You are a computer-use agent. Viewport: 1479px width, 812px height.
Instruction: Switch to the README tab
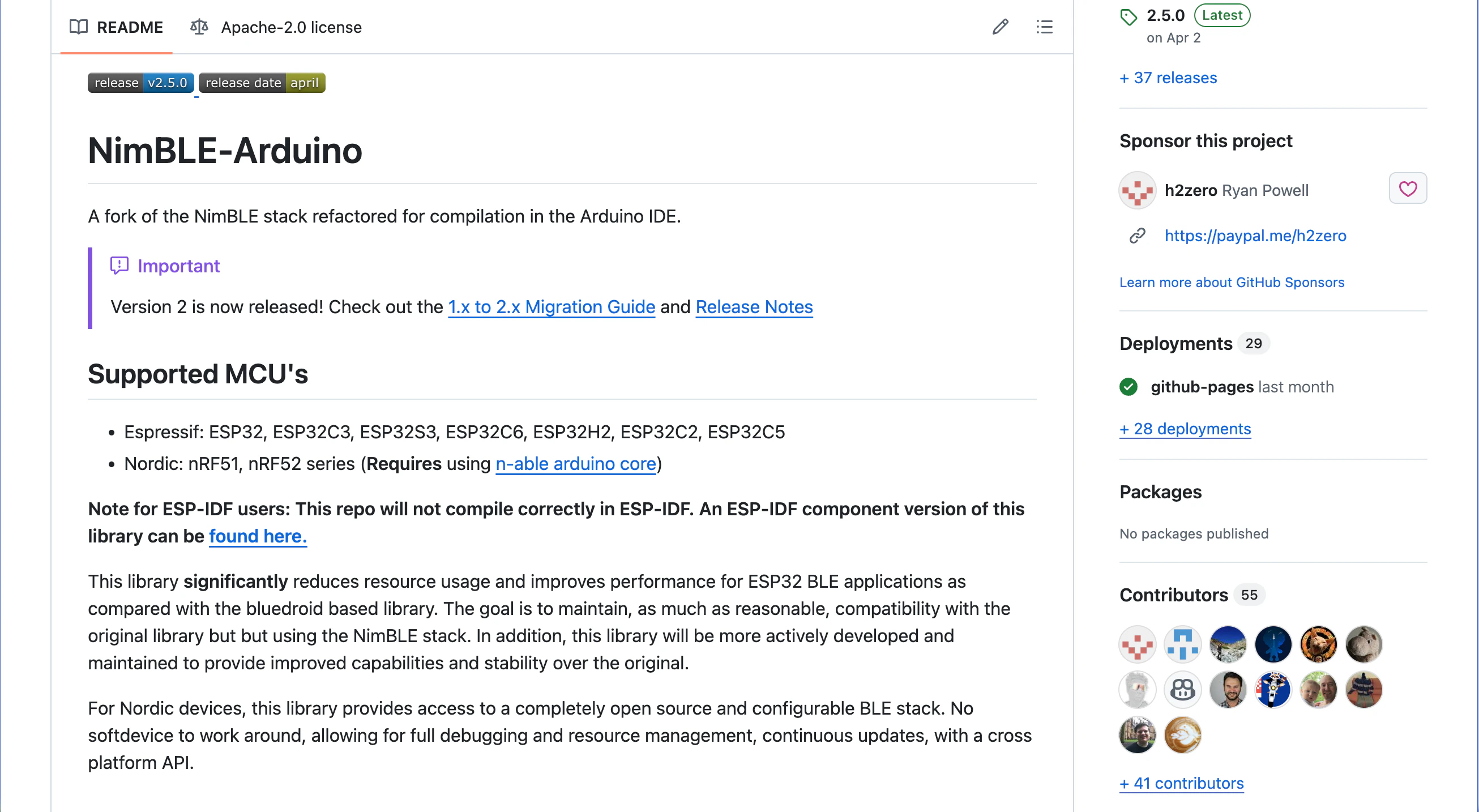tap(116, 27)
